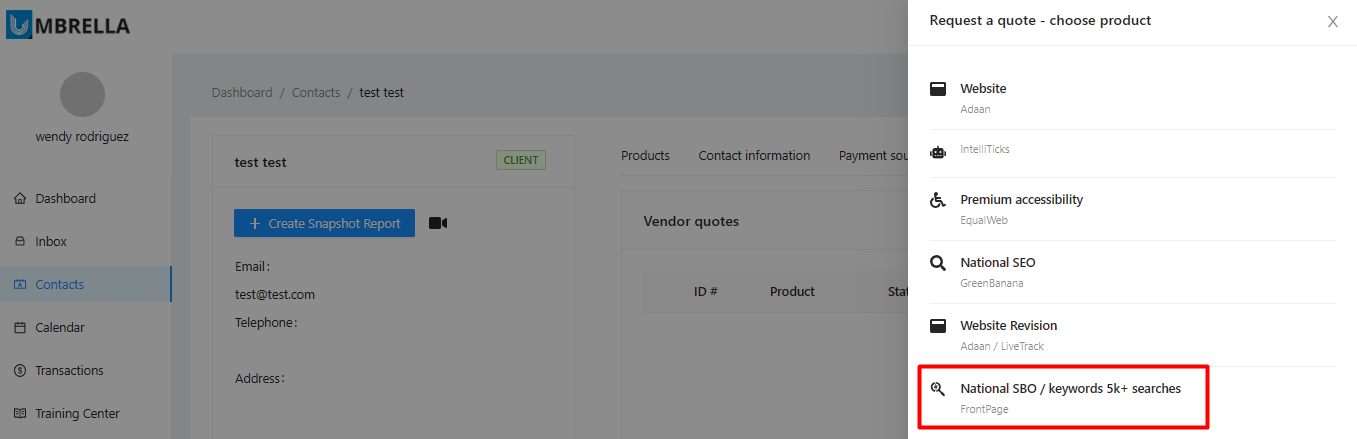The height and width of the screenshot is (439, 1357).
Task: Click the Vendor quotes heading
Action: (691, 221)
